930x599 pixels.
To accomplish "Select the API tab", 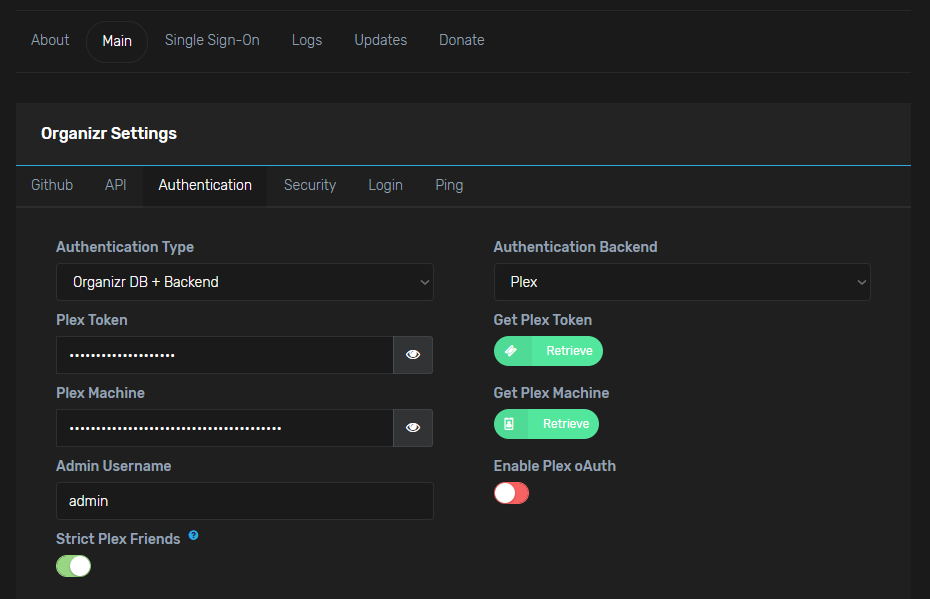I will 116,185.
